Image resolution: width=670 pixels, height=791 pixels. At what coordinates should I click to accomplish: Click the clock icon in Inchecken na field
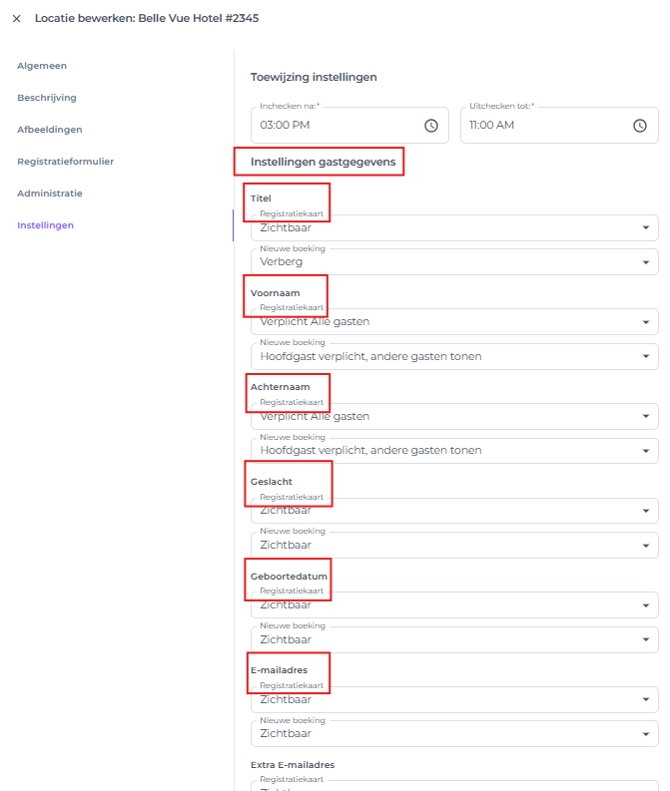[431, 126]
